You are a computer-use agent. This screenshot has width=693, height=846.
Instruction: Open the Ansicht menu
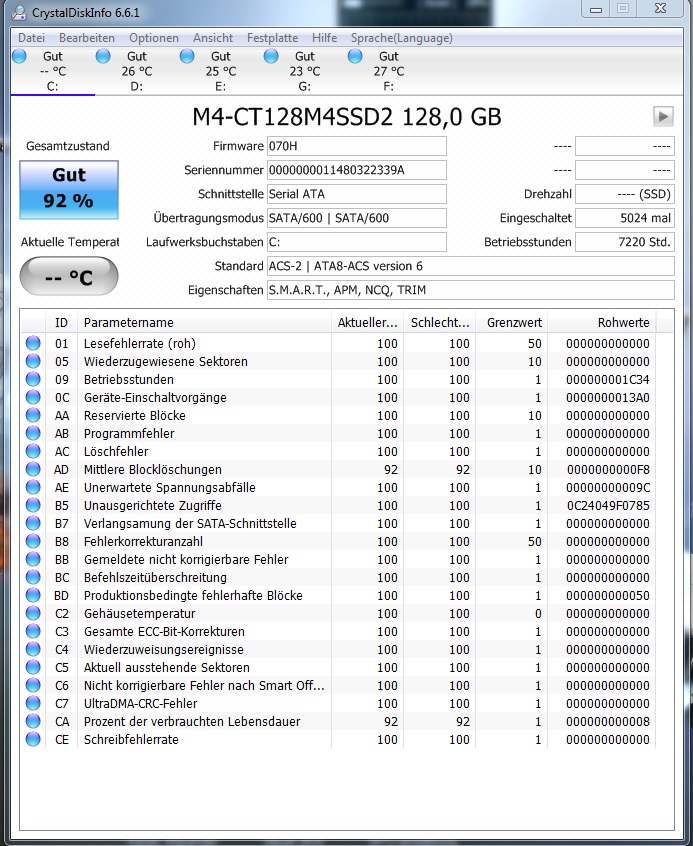click(x=213, y=38)
